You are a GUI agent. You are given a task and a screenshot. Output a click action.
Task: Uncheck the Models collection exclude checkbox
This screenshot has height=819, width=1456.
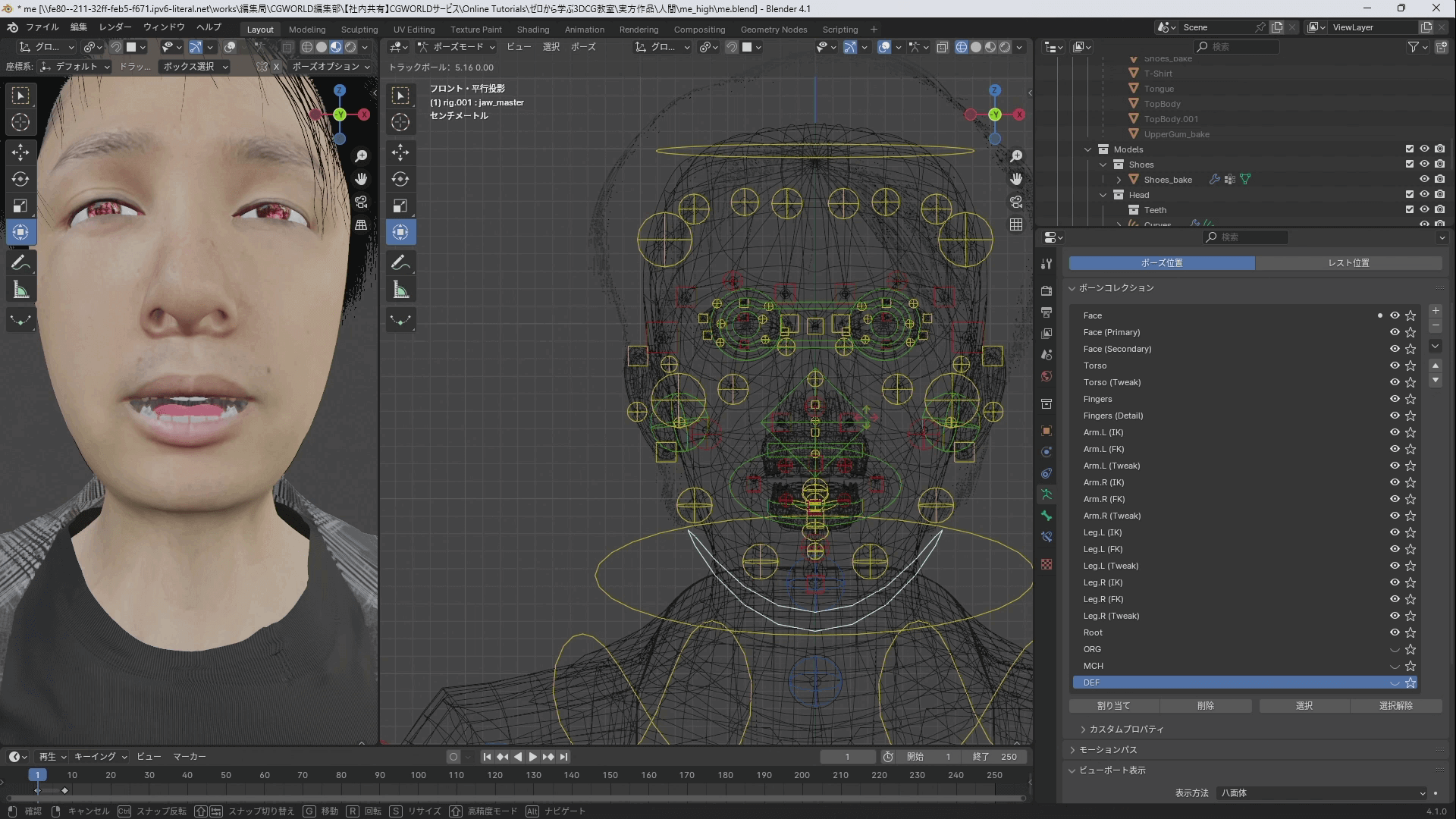click(1410, 149)
